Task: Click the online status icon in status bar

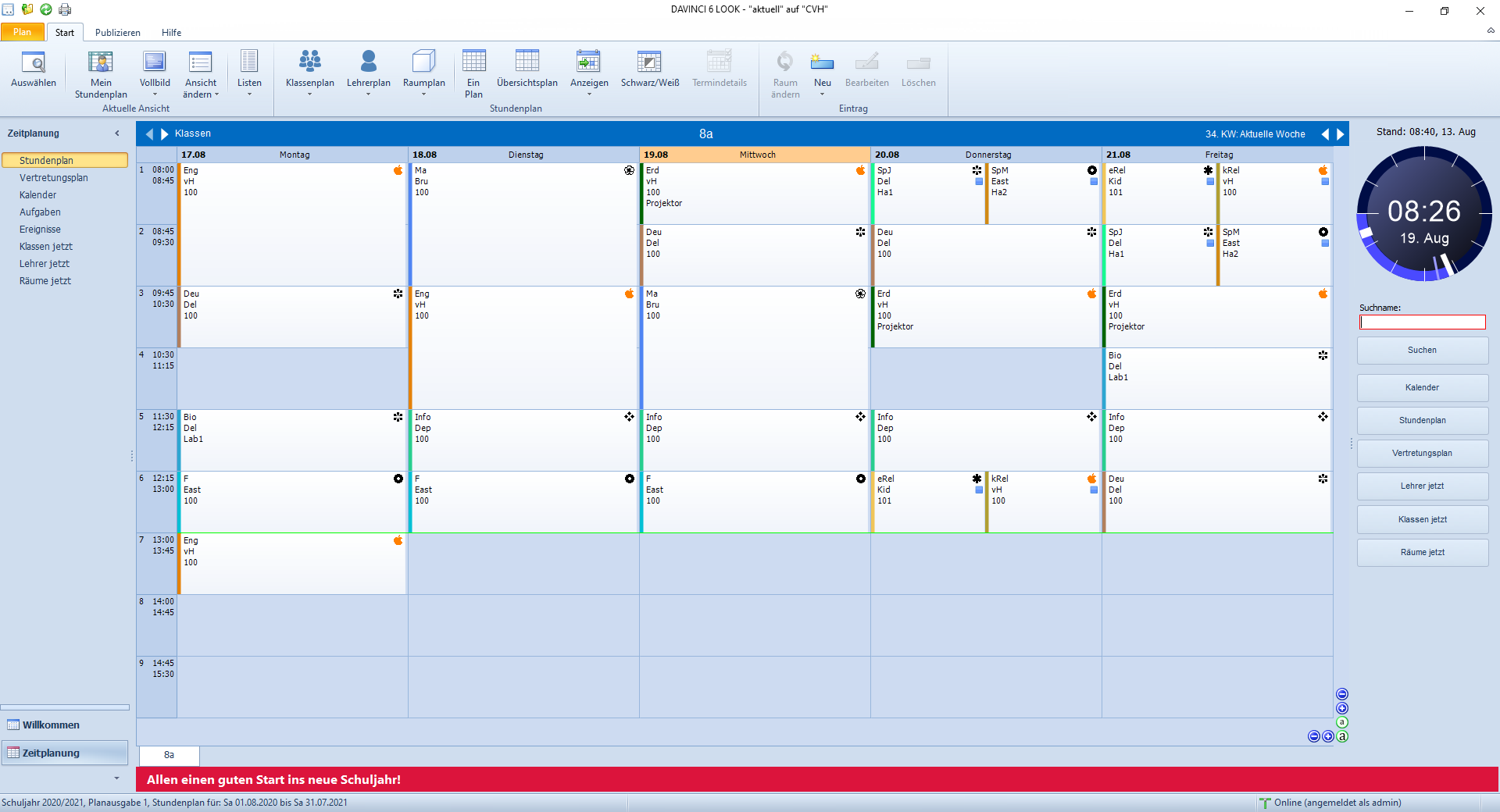Action: tap(1265, 803)
